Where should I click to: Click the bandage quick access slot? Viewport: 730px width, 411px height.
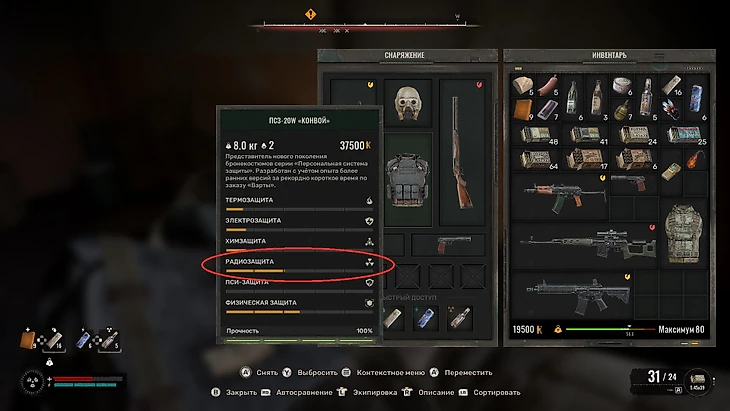(x=393, y=318)
